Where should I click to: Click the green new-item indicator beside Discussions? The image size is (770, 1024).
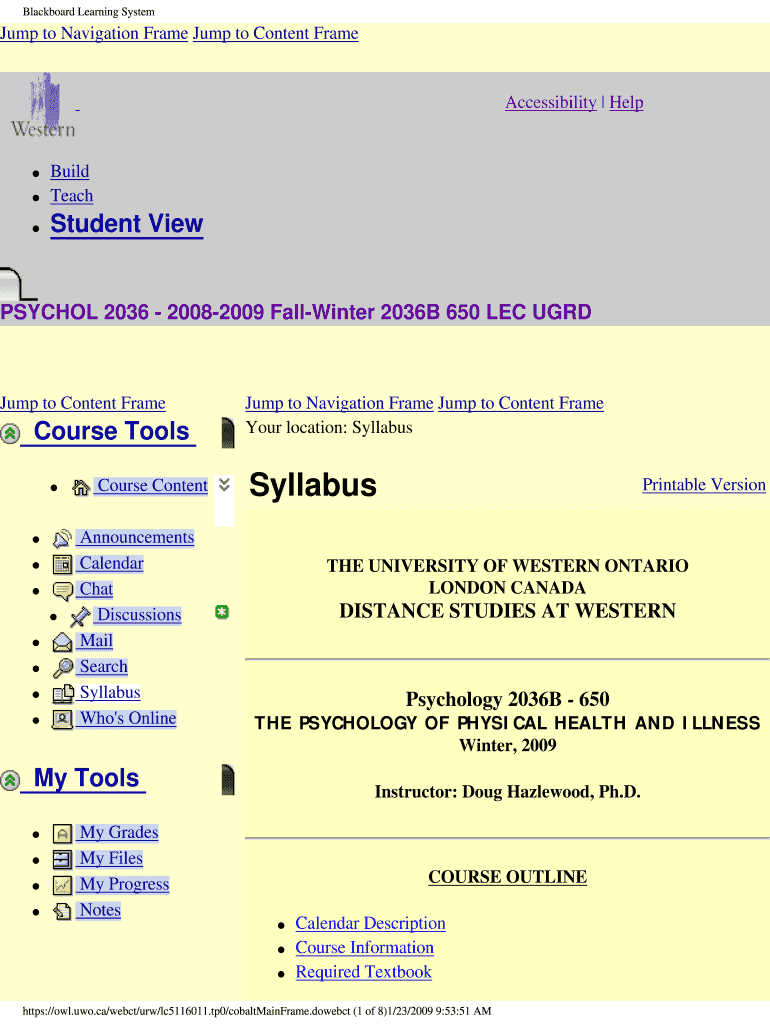[222, 612]
